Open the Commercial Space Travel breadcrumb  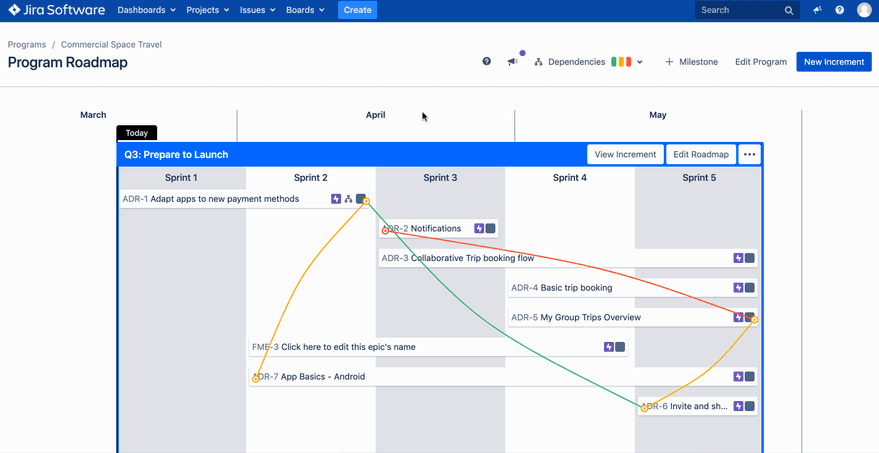tap(111, 44)
